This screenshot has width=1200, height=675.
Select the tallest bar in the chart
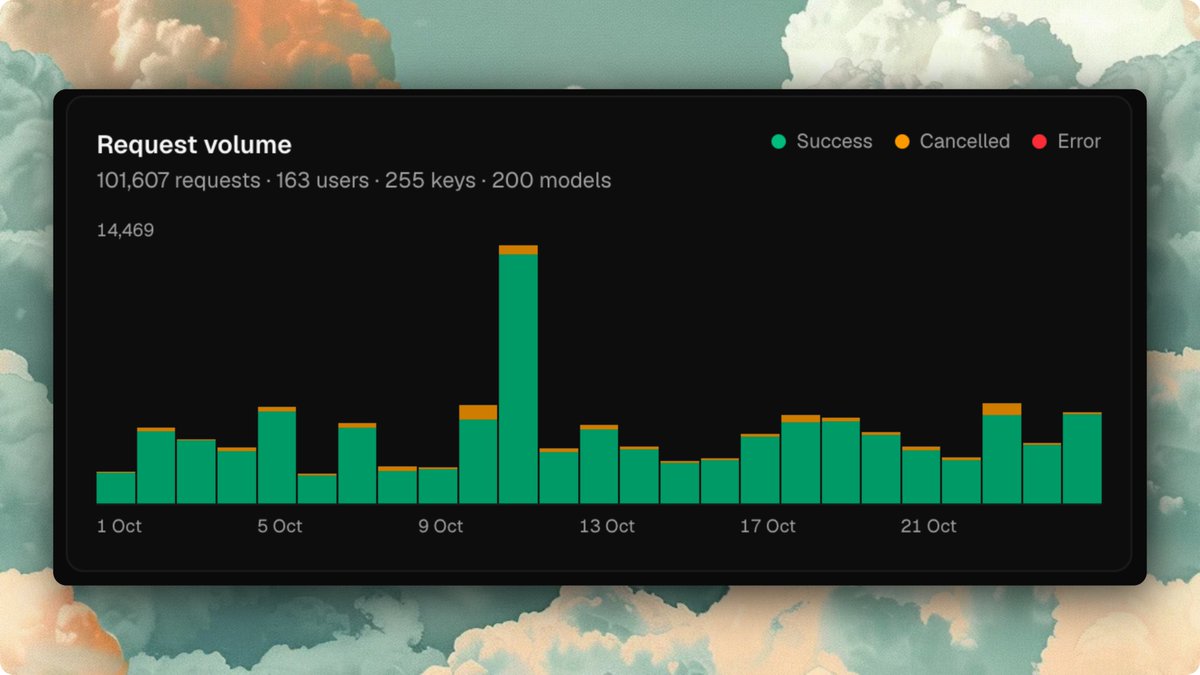[518, 374]
